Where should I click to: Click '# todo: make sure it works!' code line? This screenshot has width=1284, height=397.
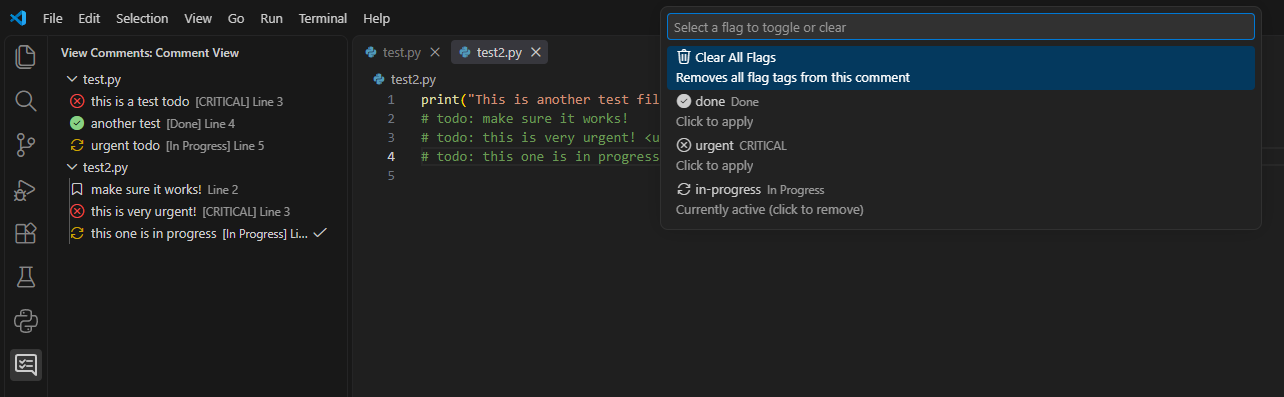[x=525, y=118]
